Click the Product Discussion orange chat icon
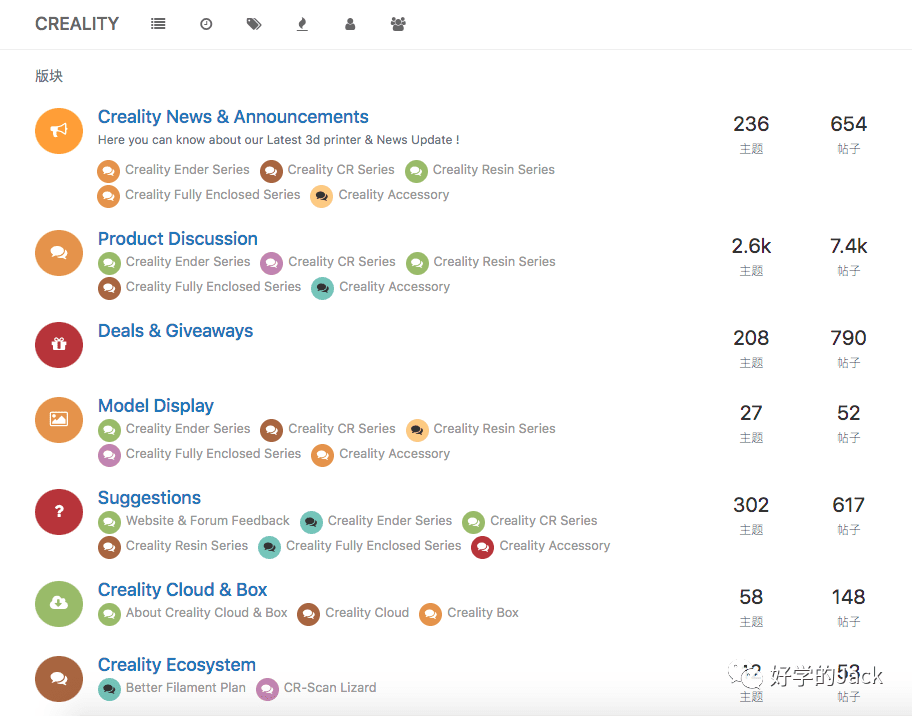 tap(59, 252)
